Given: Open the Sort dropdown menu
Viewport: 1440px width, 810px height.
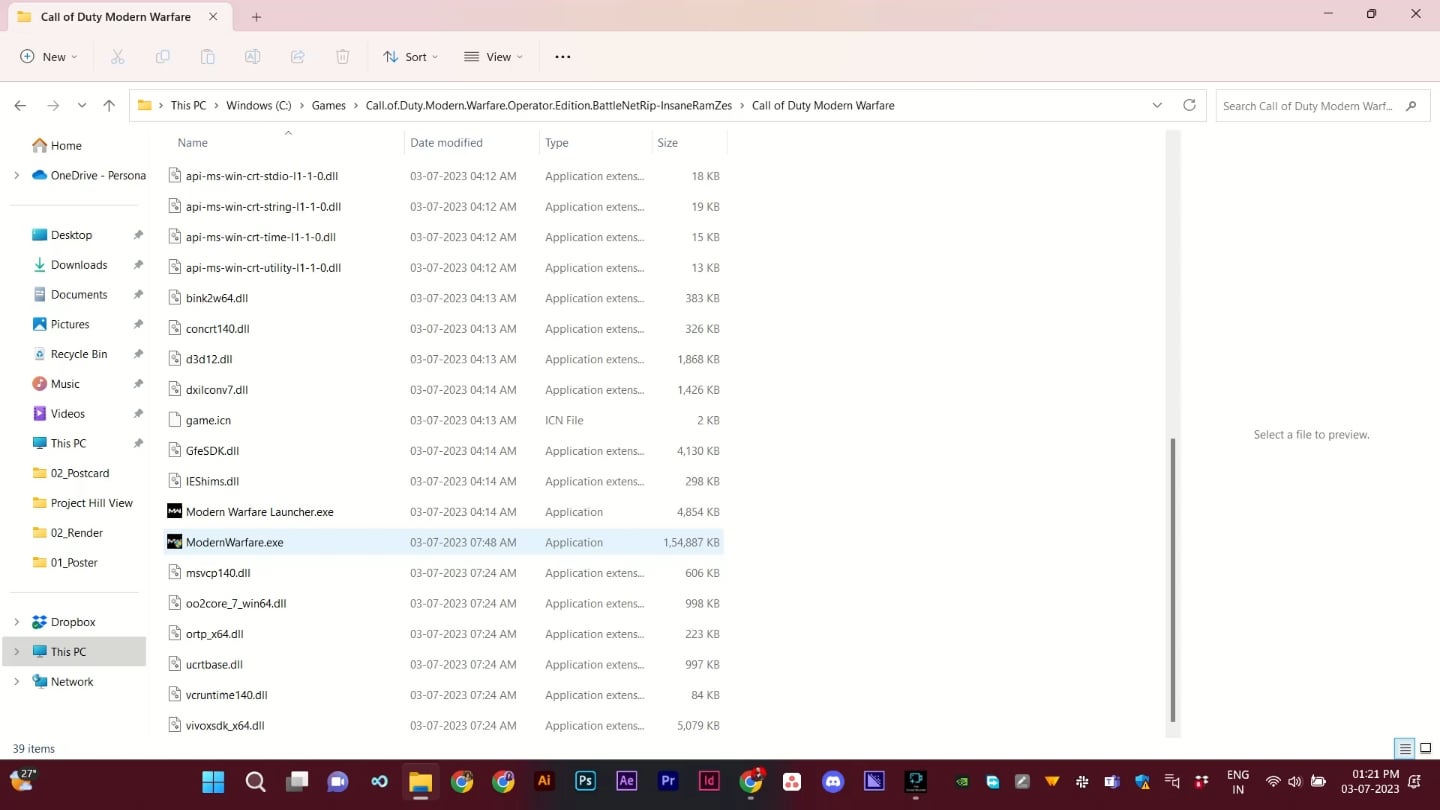Looking at the screenshot, I should pyautogui.click(x=411, y=57).
